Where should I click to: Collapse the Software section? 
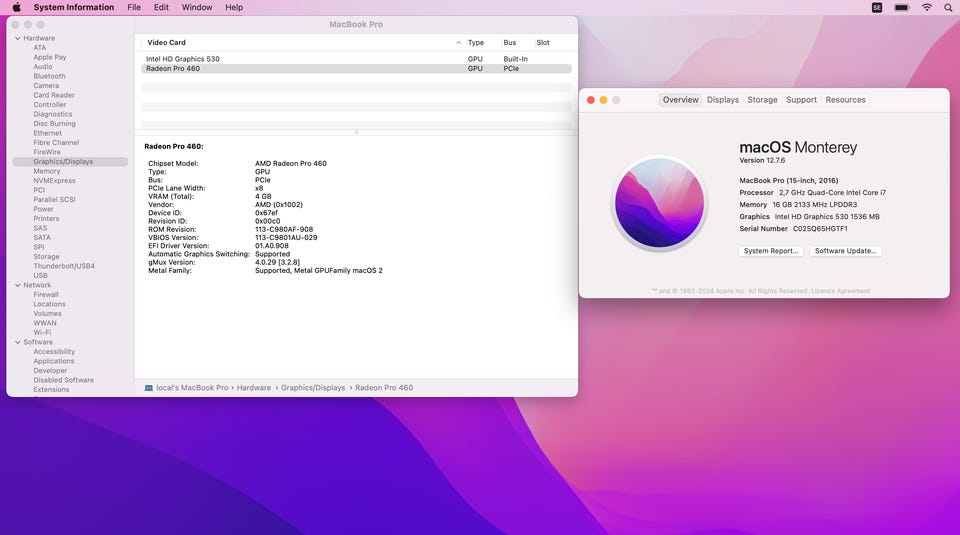click(x=18, y=342)
